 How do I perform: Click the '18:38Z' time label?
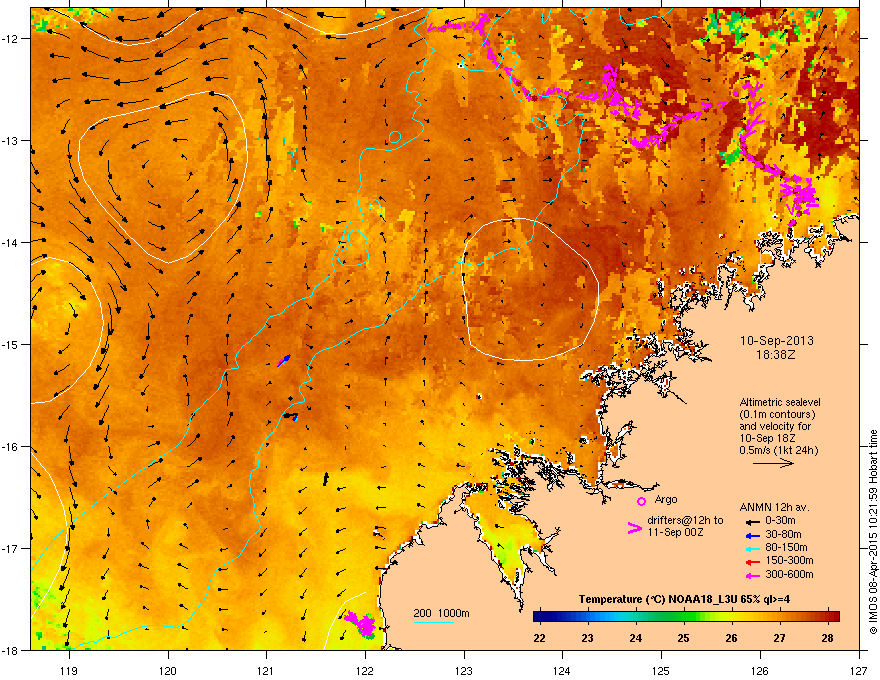point(776,355)
